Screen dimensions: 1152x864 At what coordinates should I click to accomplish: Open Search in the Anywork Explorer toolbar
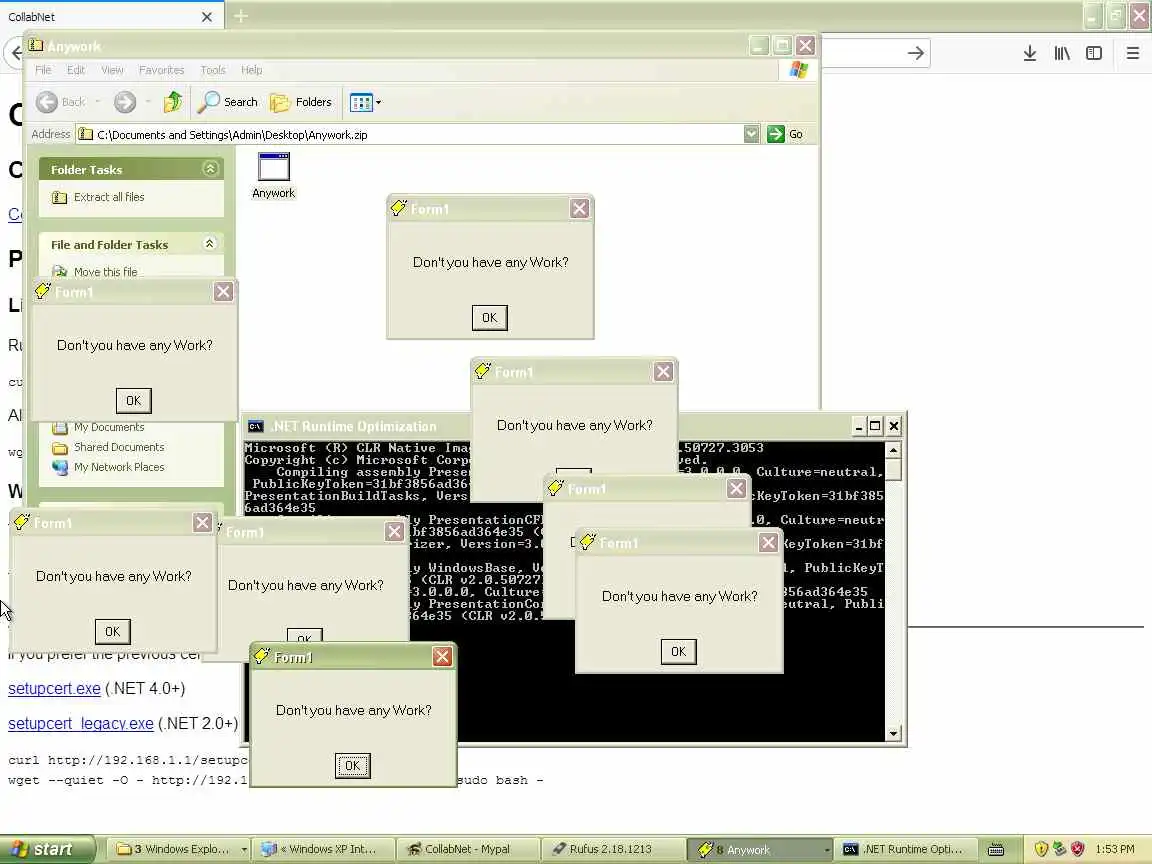[x=228, y=102]
